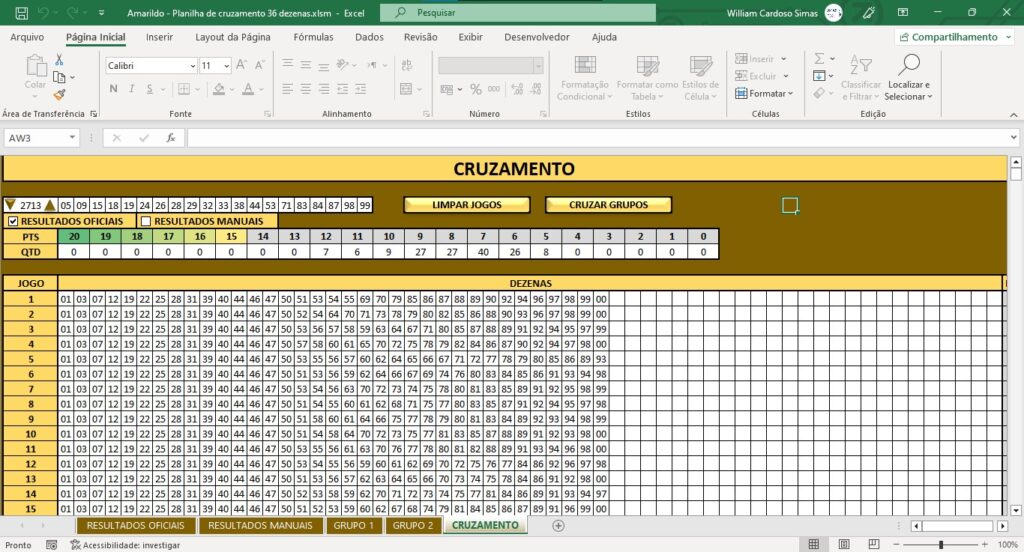Click the up triangle next to 2713

tap(50, 205)
